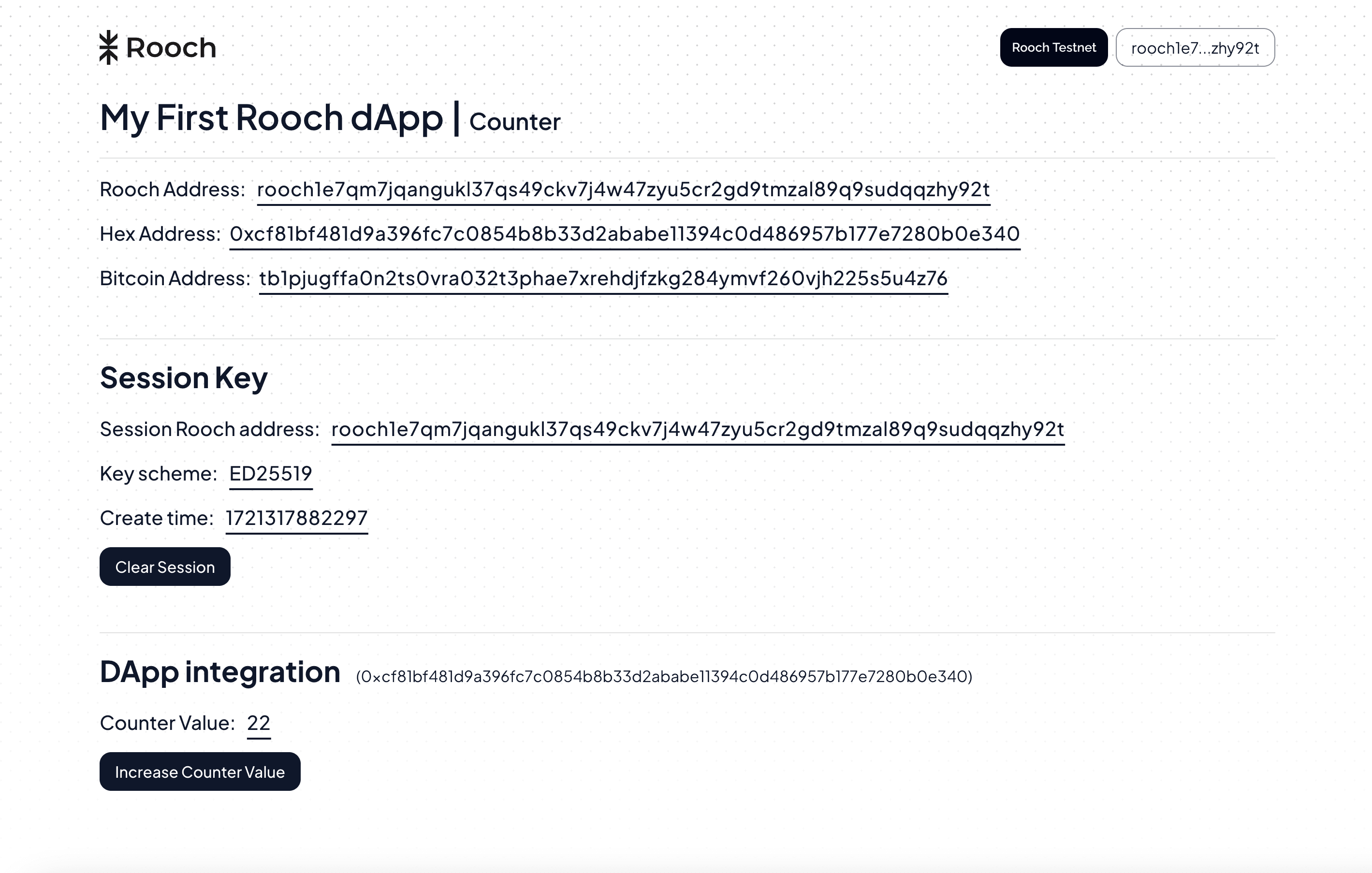Image resolution: width=1372 pixels, height=873 pixels.
Task: Select the Rooch Address value
Action: coord(623,190)
